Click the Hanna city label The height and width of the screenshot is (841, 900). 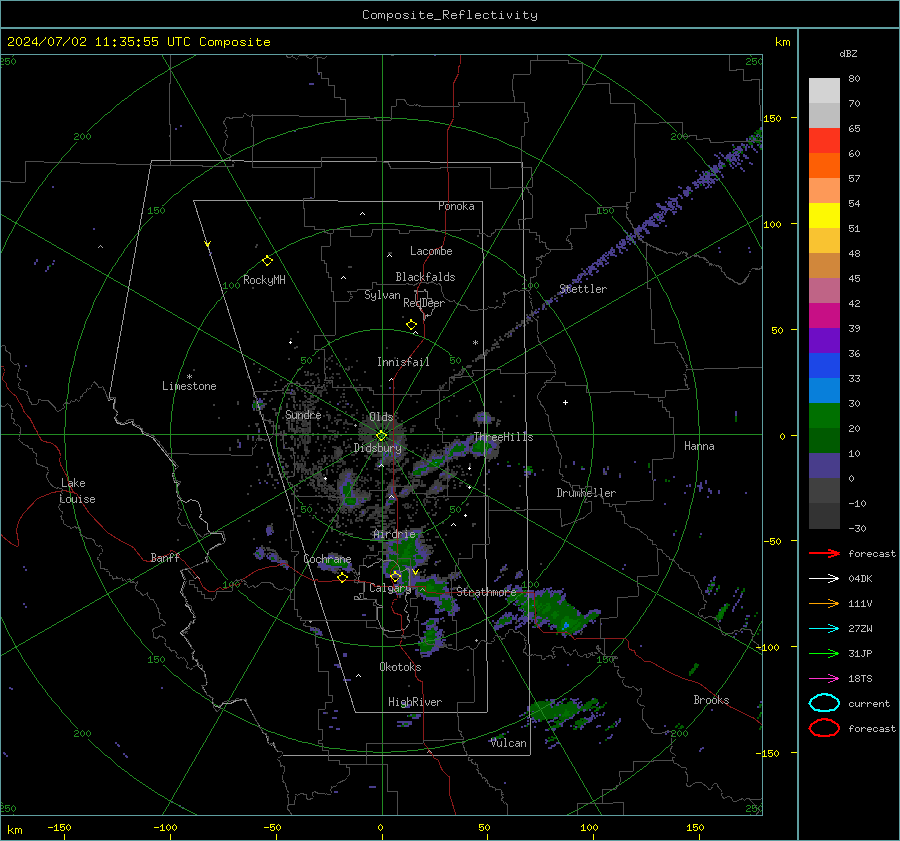[x=699, y=446]
